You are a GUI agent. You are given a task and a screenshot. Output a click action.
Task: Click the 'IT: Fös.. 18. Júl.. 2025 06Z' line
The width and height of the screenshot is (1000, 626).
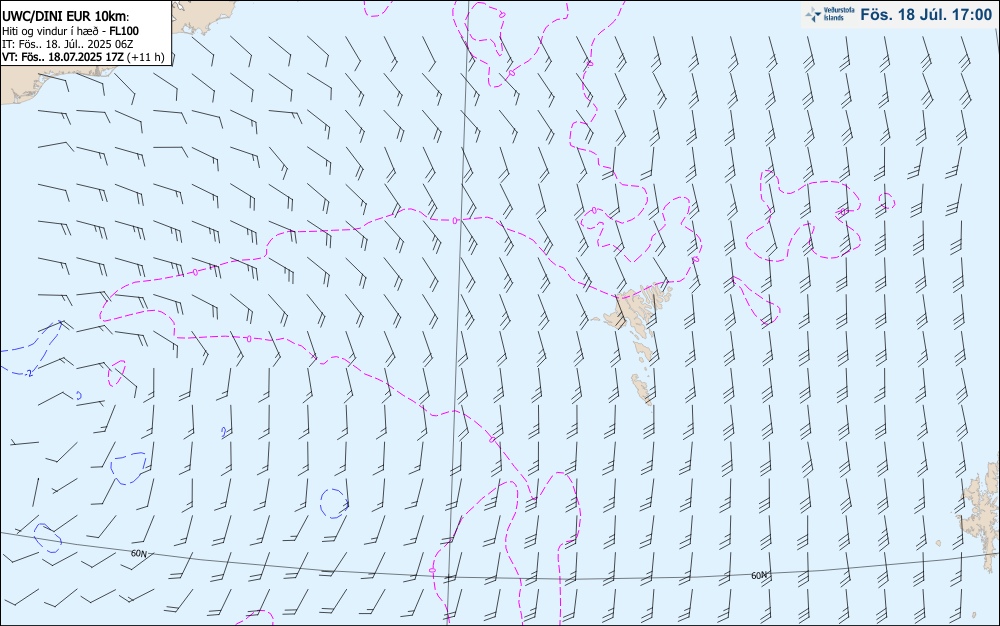point(68,44)
